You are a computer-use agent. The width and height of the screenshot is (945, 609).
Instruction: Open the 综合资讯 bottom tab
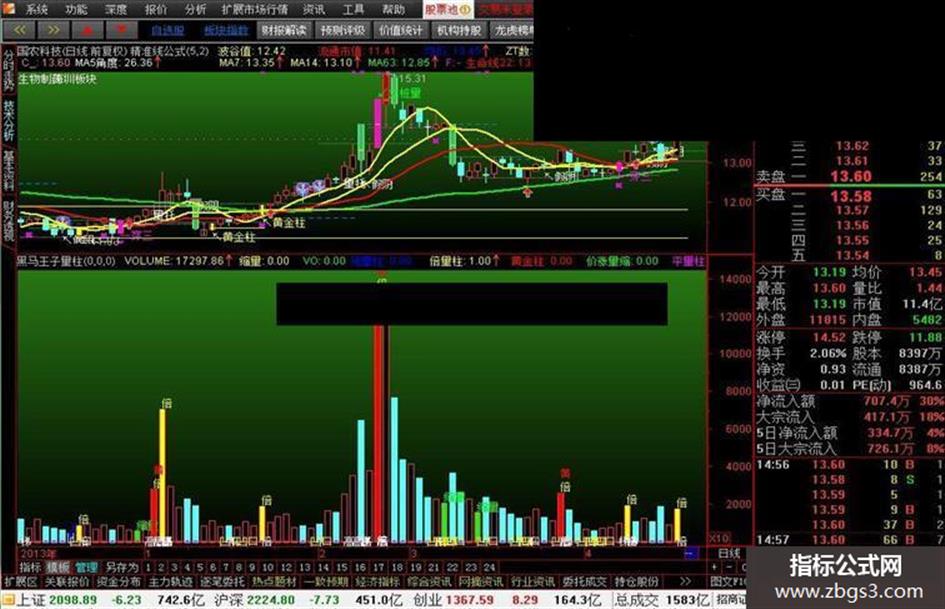click(430, 582)
